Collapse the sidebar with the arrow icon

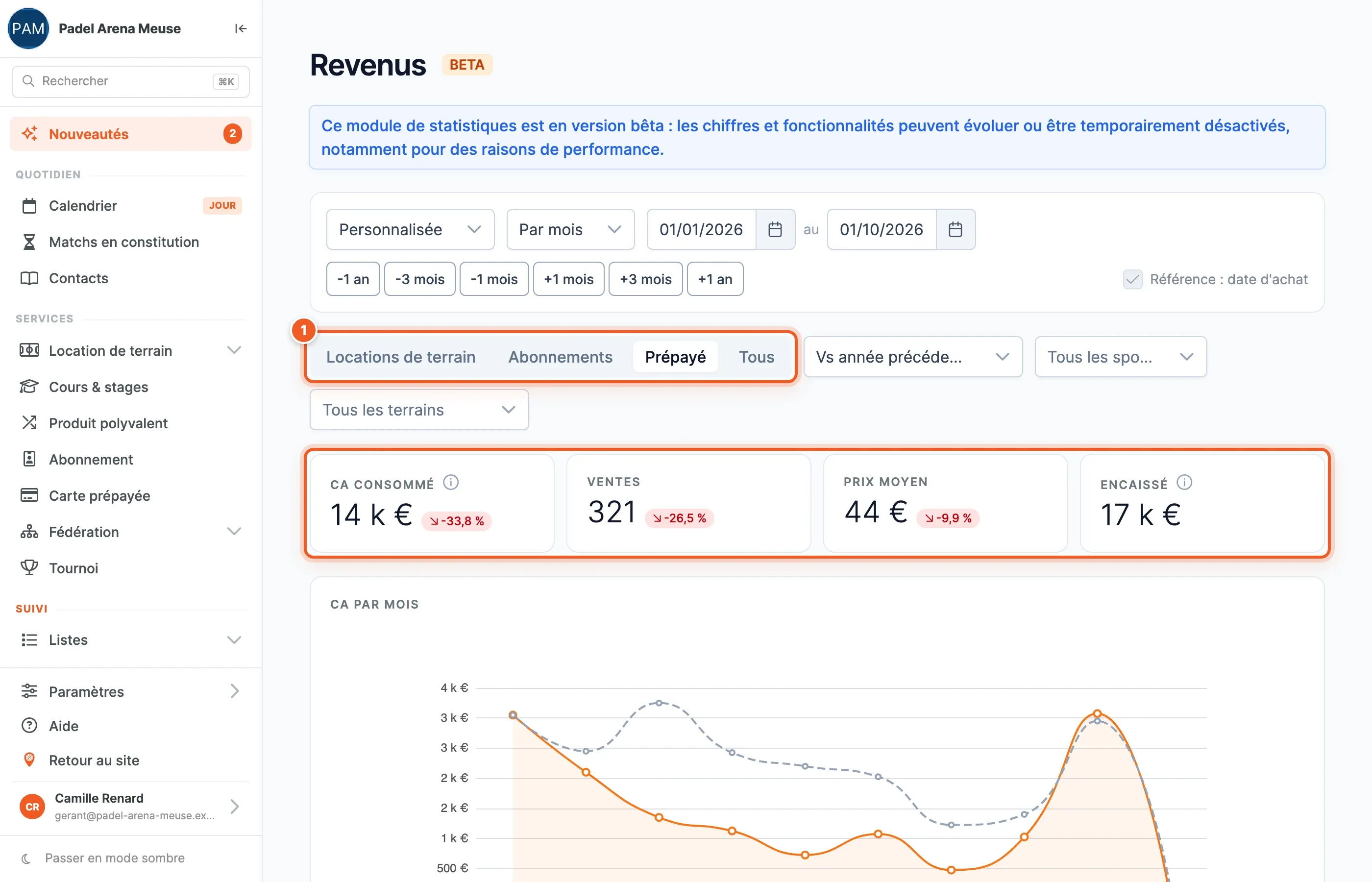(241, 28)
